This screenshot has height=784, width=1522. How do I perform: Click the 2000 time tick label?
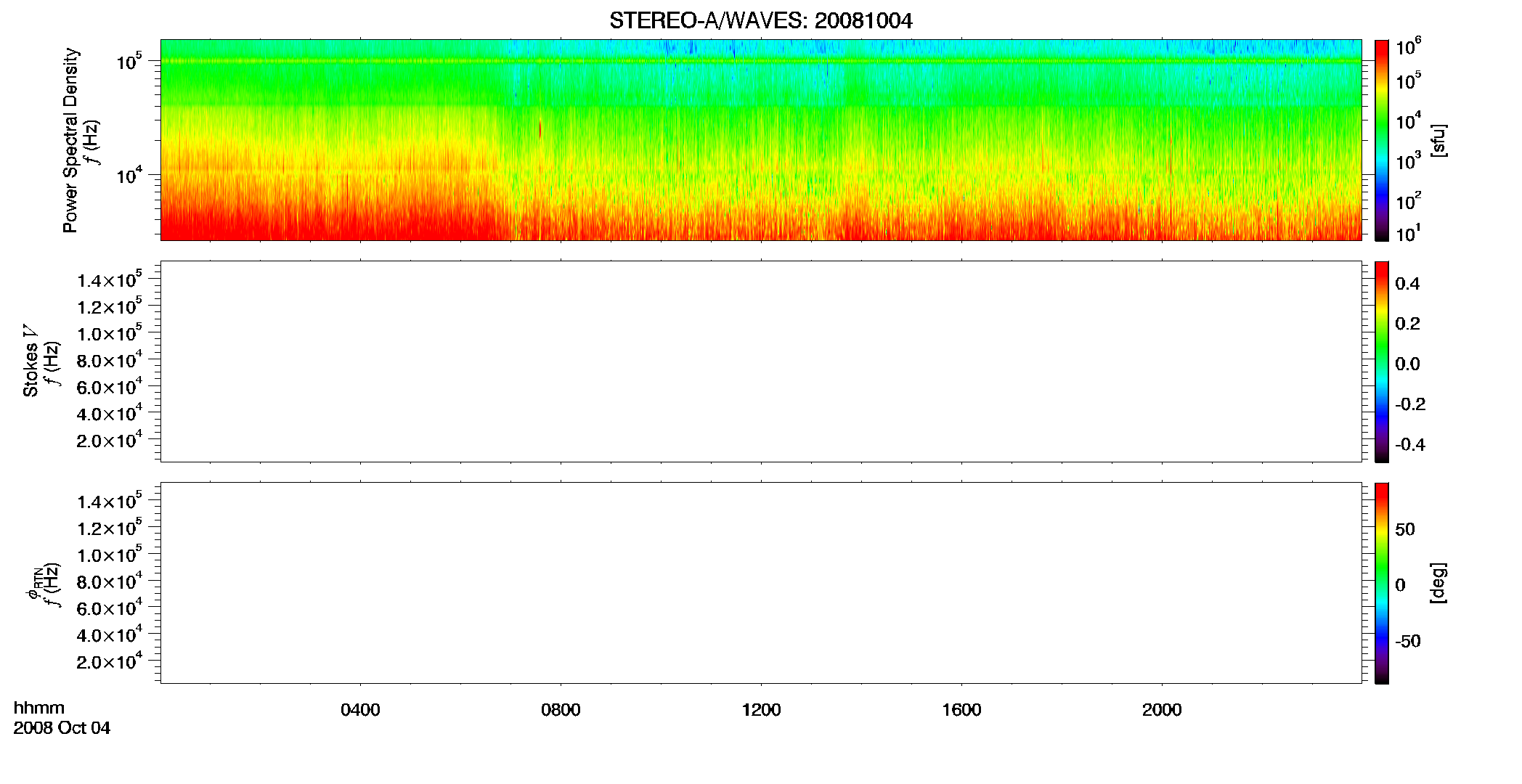1162,710
